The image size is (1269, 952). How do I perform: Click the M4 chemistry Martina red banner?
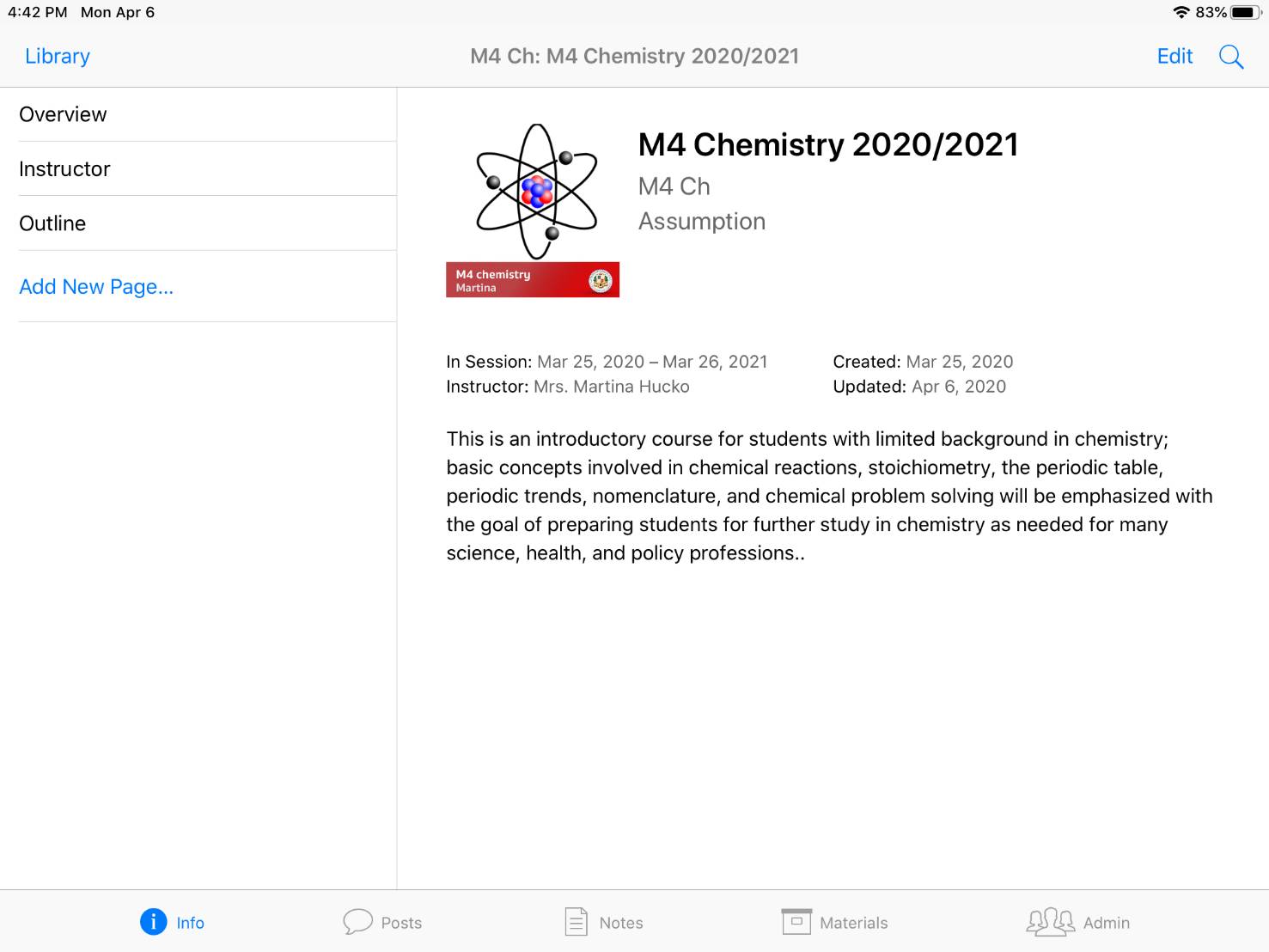point(533,280)
